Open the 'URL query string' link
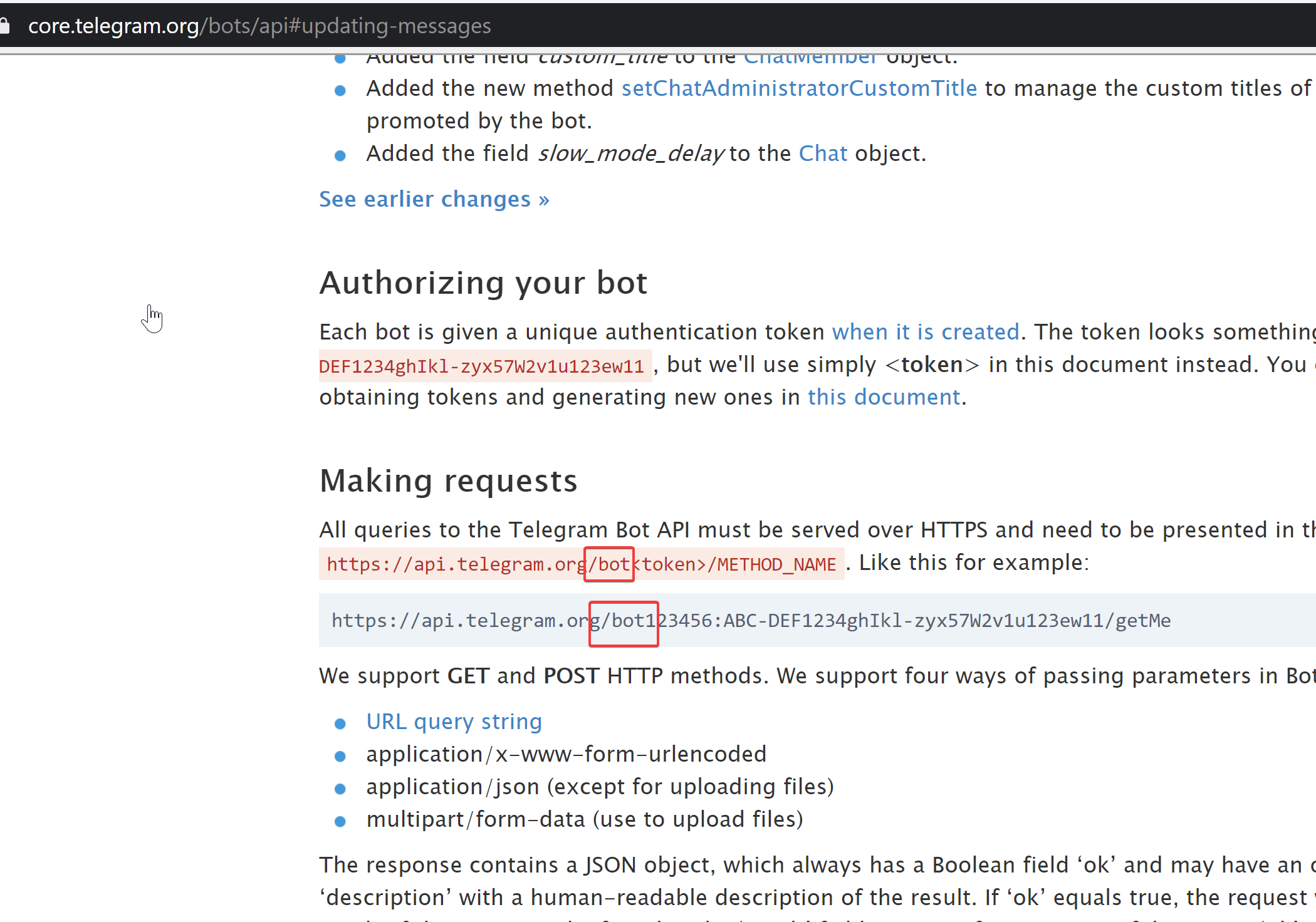 [454, 722]
